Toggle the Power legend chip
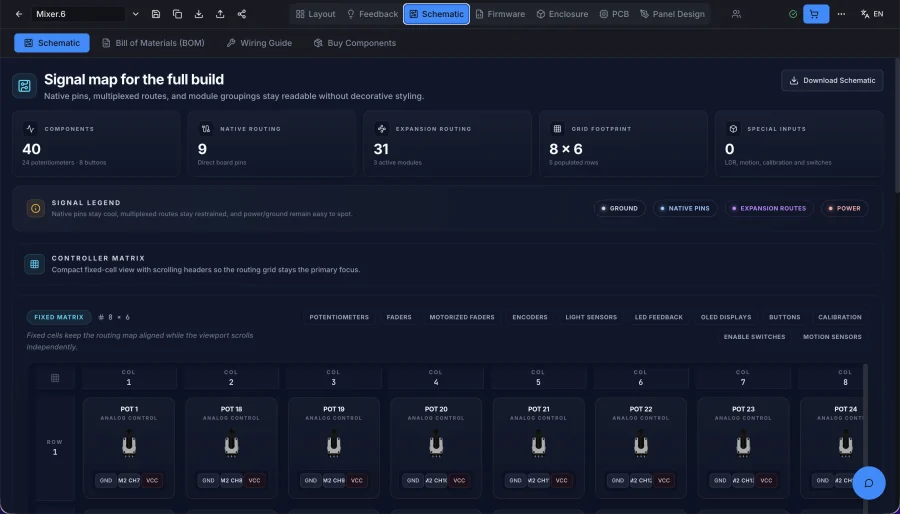 844,208
